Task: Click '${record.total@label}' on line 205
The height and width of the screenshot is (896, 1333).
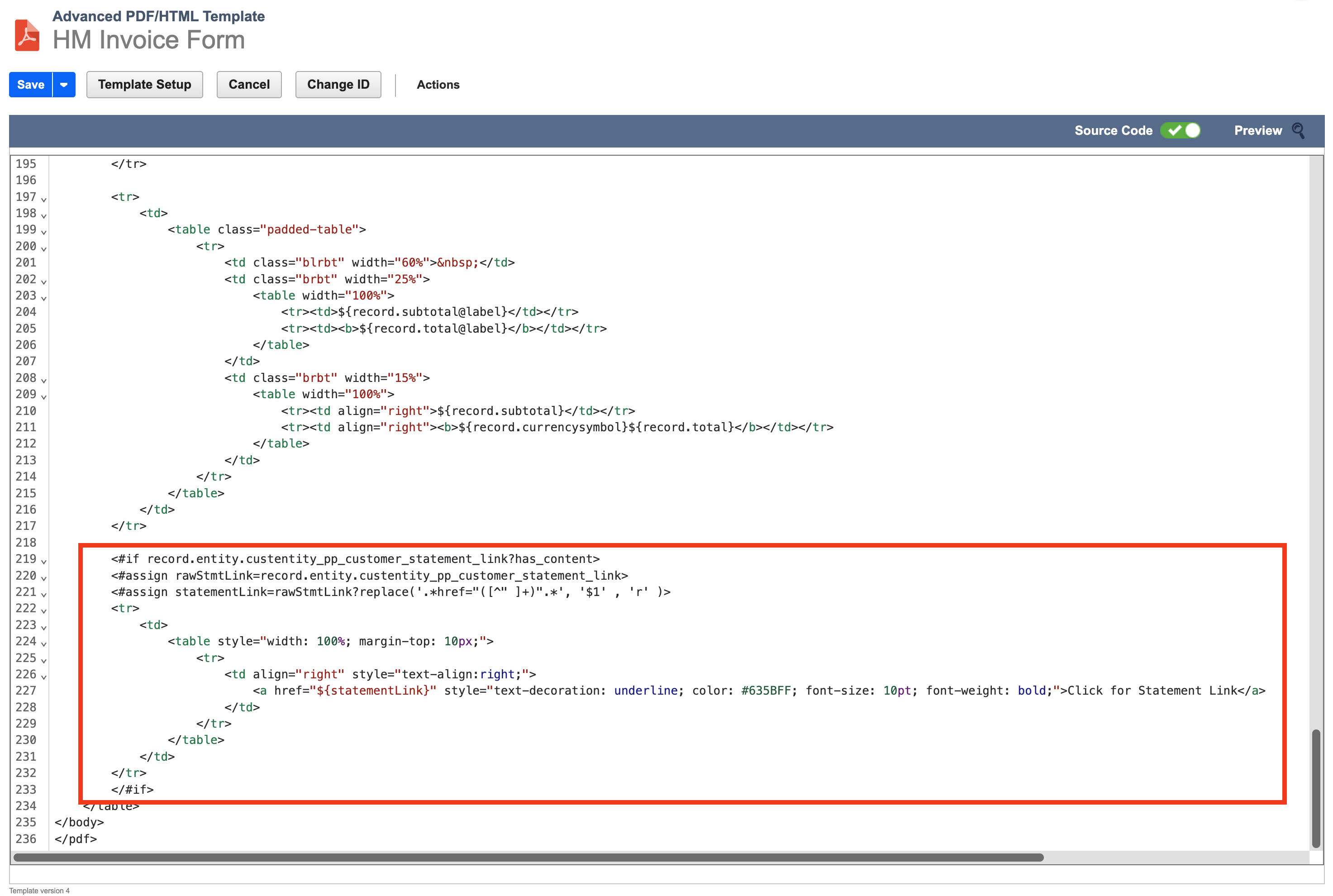Action: tap(433, 329)
